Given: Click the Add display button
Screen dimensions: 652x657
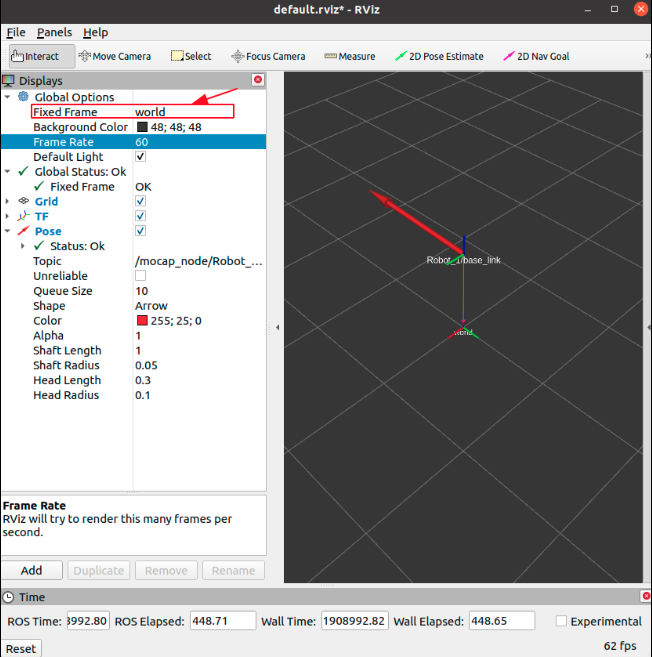Looking at the screenshot, I should click(32, 570).
